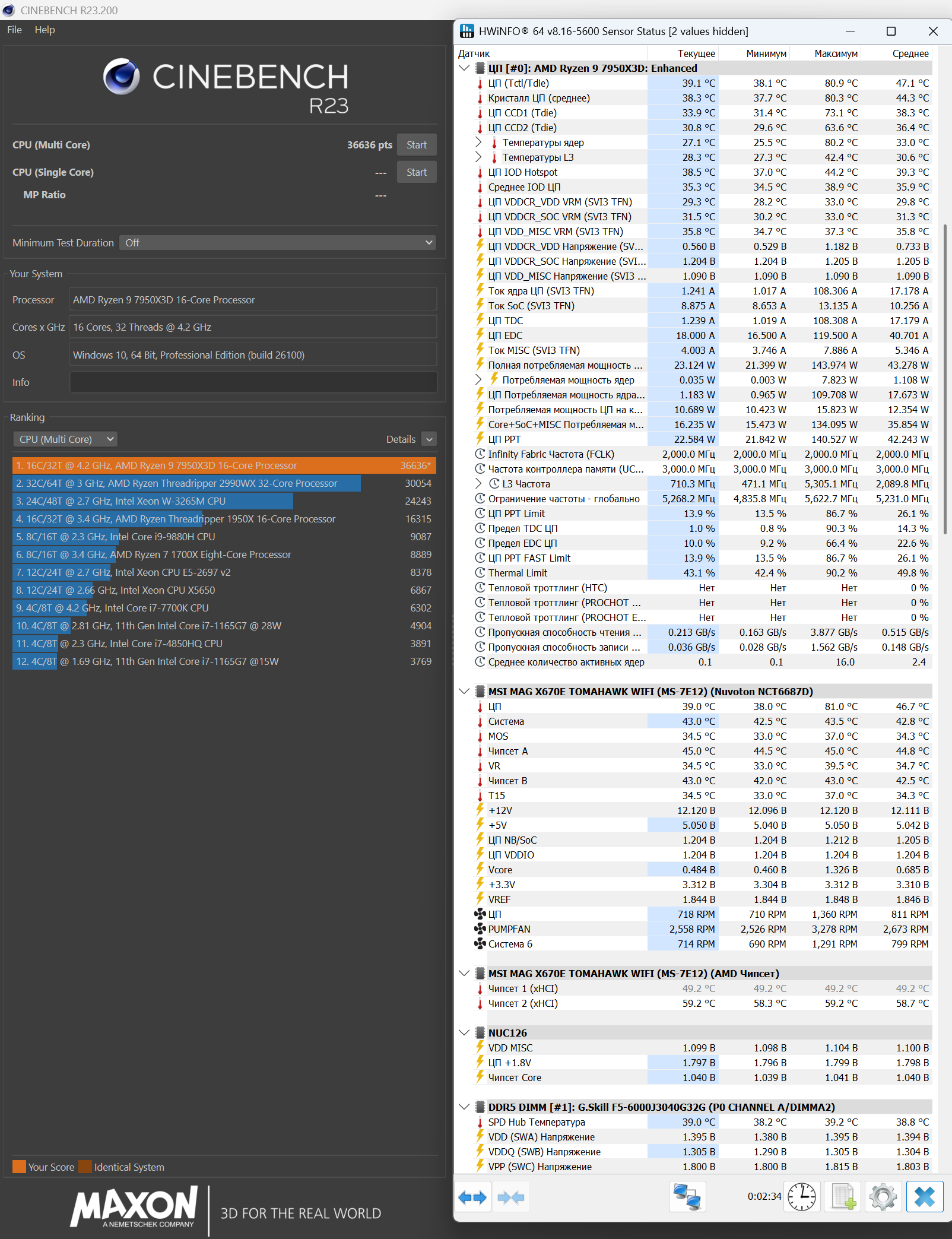Open HWiNFO sensor settings gear icon
Screen dimensions: 952x1239
click(x=883, y=1197)
